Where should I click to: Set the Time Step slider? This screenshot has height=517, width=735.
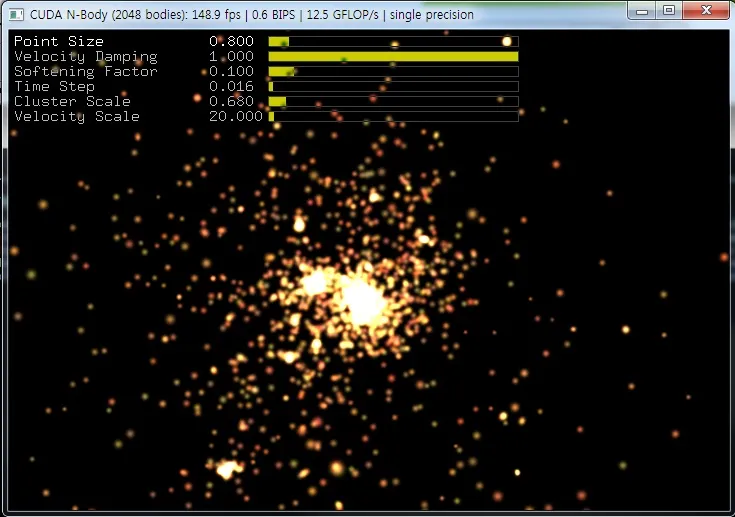[393, 87]
